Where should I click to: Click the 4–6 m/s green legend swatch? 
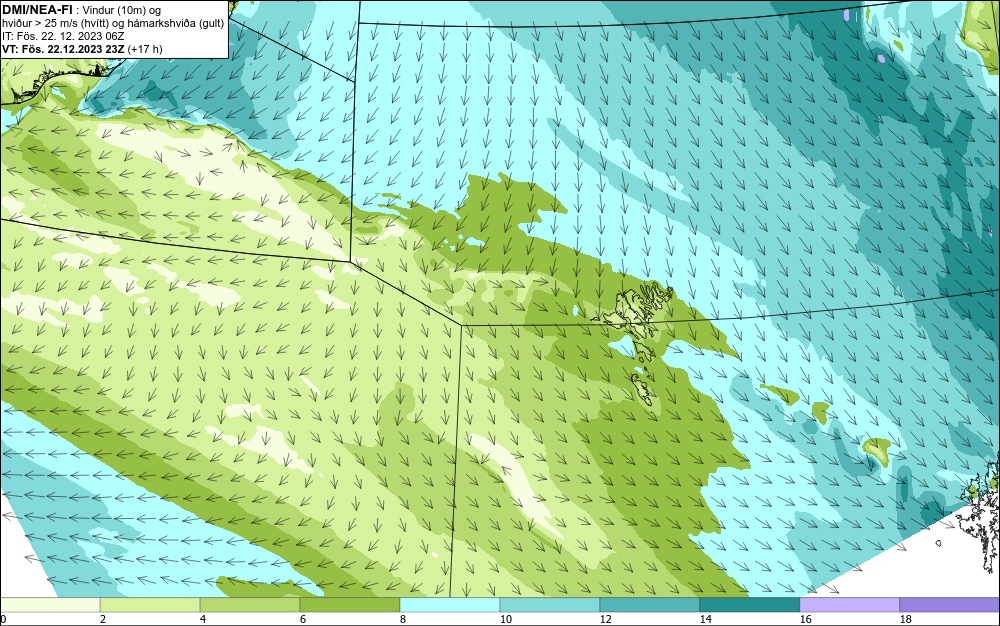pyautogui.click(x=250, y=605)
